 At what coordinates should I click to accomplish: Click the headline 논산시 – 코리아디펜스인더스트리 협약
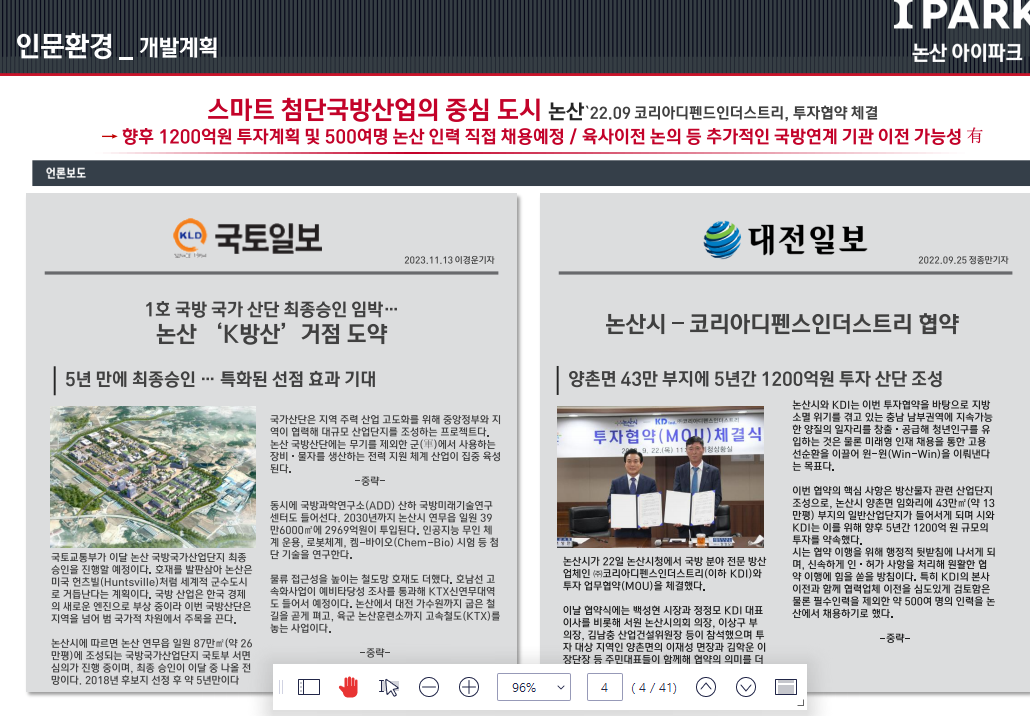pyautogui.click(x=782, y=323)
